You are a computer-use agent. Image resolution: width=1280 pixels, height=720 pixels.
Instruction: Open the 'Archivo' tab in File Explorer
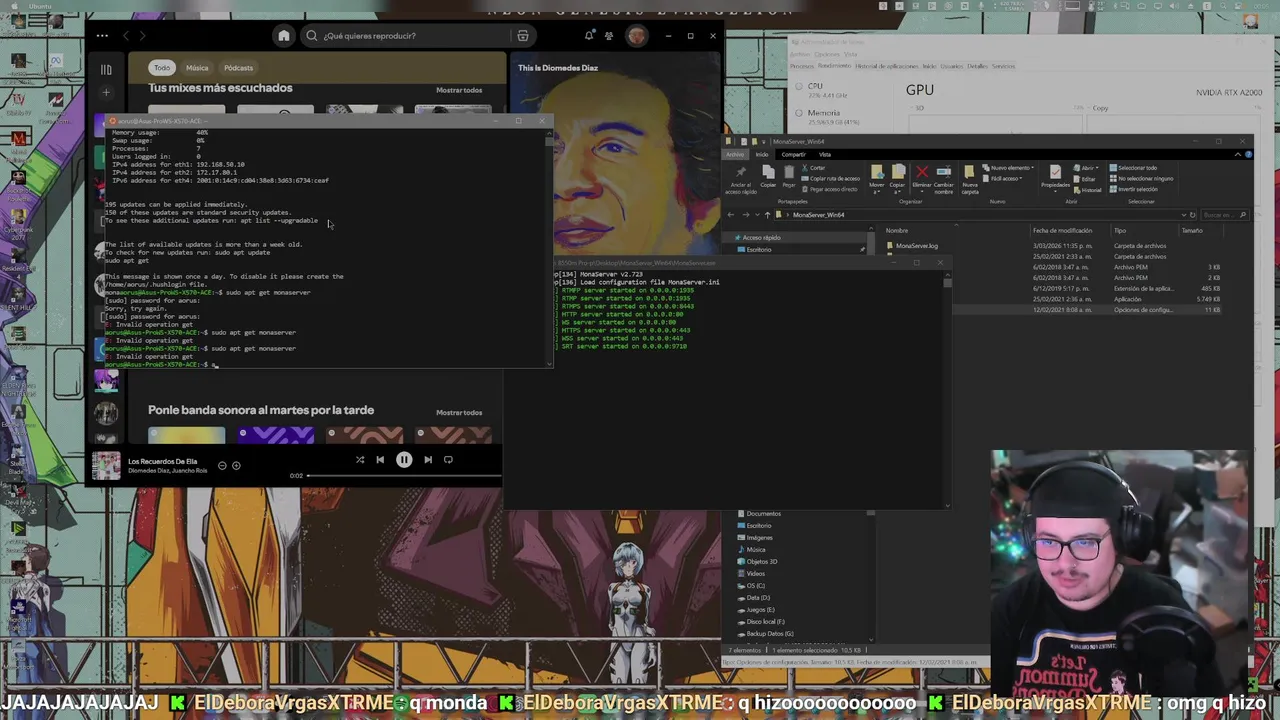click(x=735, y=154)
